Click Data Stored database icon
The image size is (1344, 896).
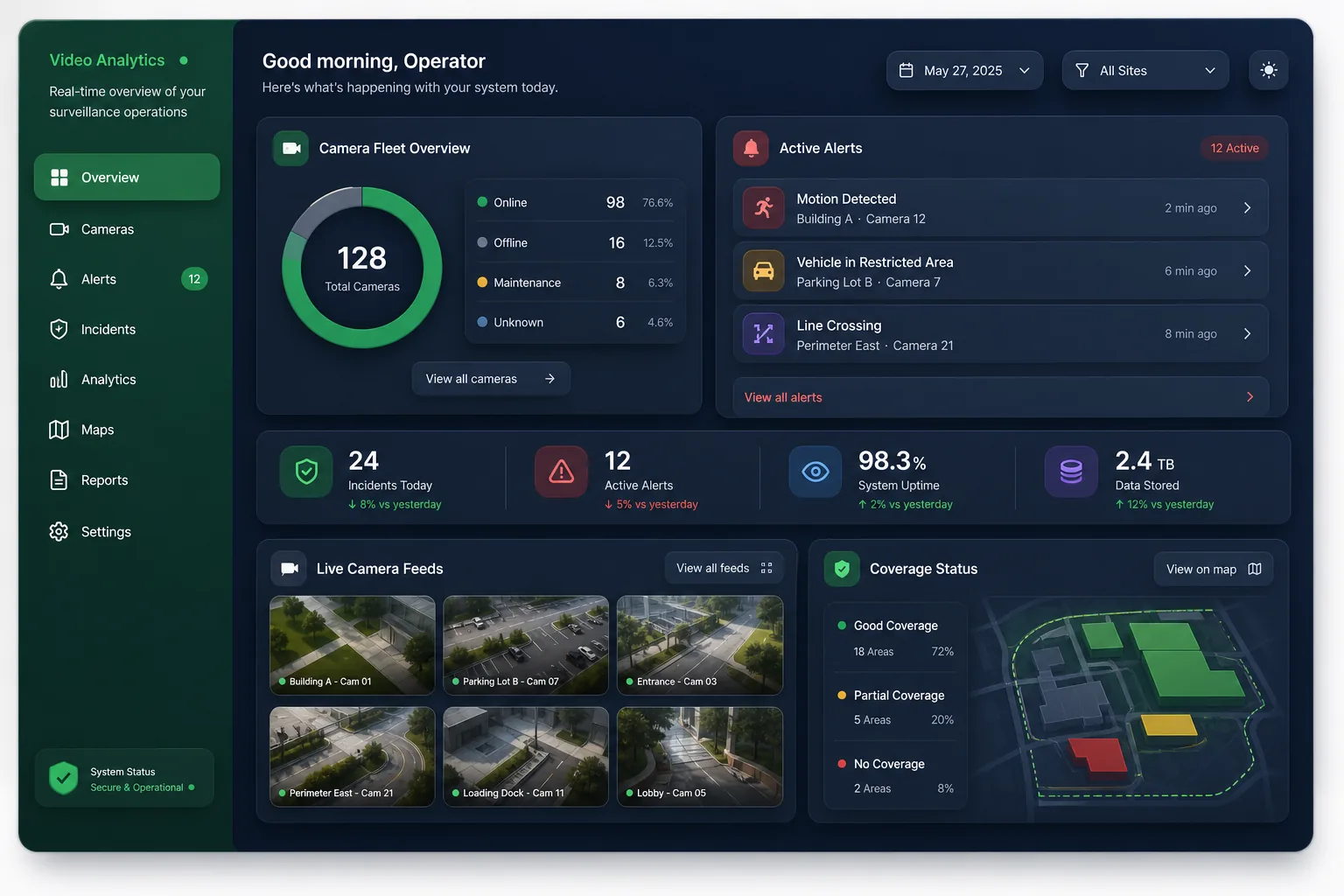click(1071, 472)
